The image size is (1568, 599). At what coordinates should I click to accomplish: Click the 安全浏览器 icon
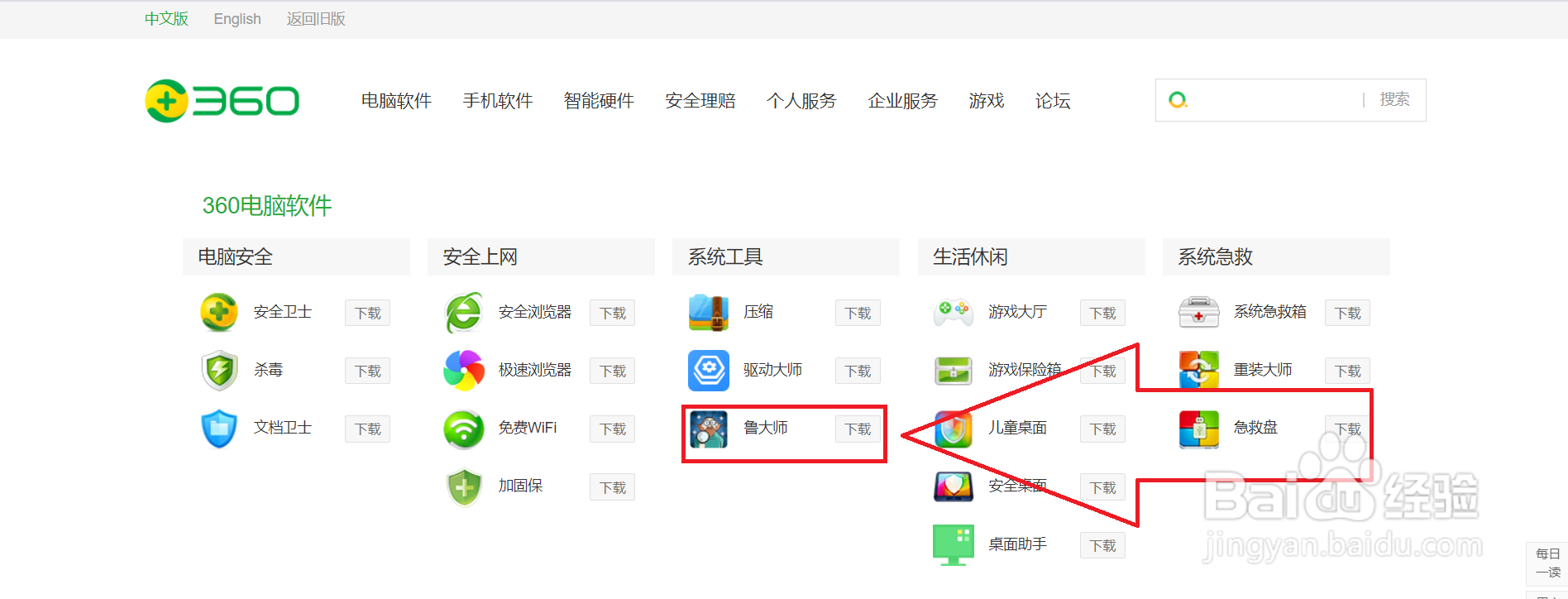point(464,312)
